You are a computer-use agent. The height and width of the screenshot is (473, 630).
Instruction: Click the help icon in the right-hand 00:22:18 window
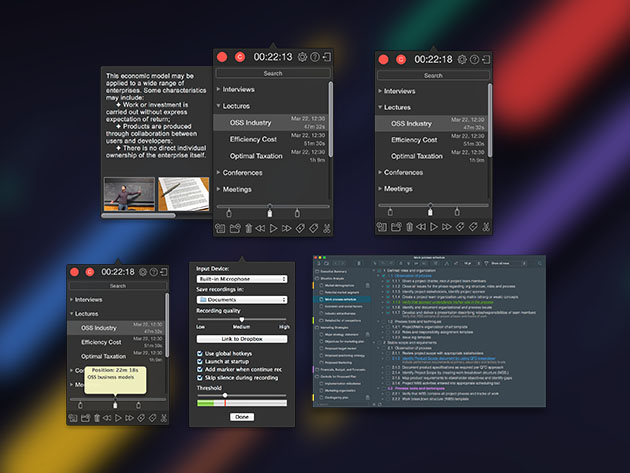point(475,59)
